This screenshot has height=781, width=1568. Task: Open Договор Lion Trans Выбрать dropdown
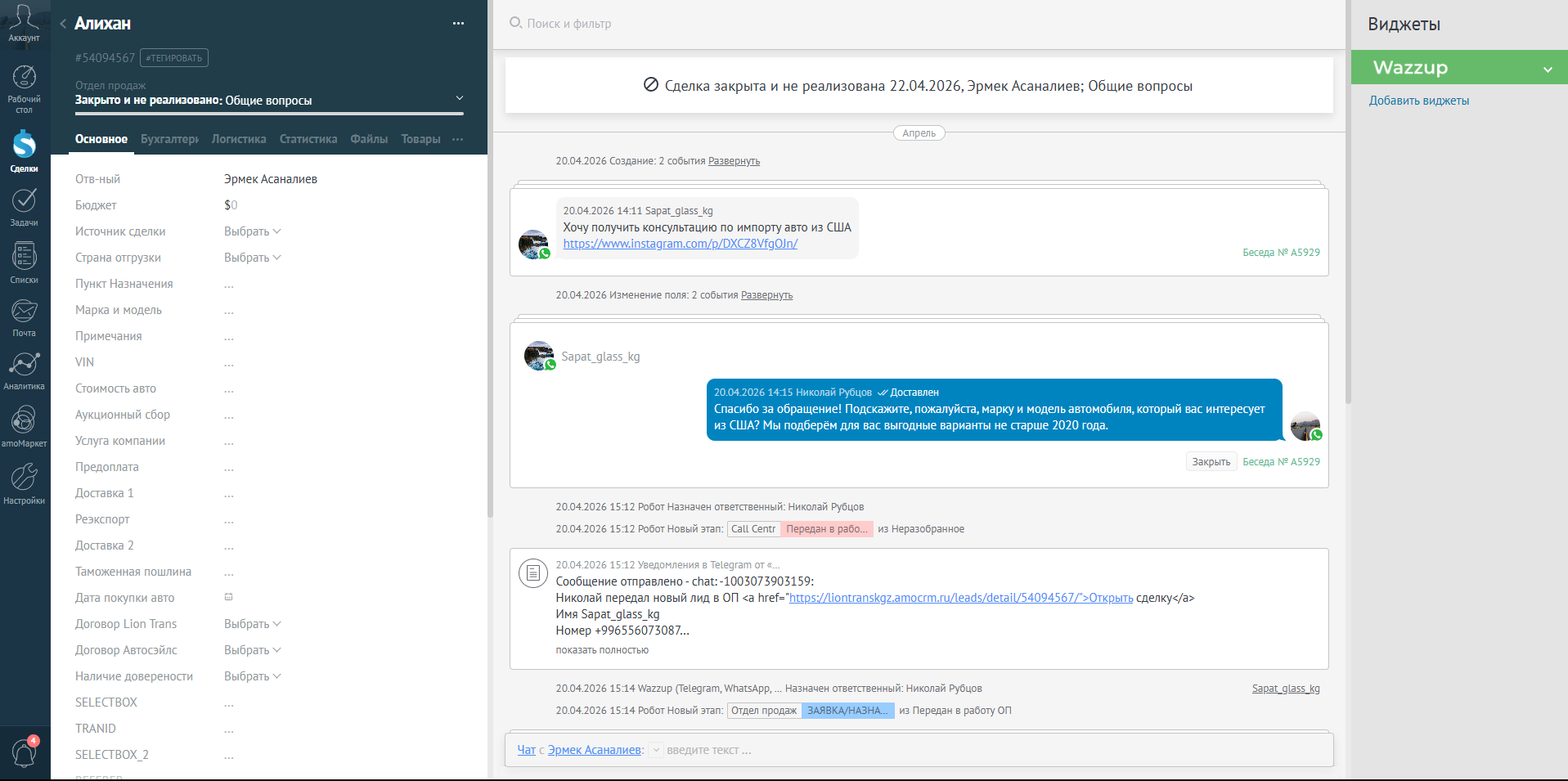(253, 624)
